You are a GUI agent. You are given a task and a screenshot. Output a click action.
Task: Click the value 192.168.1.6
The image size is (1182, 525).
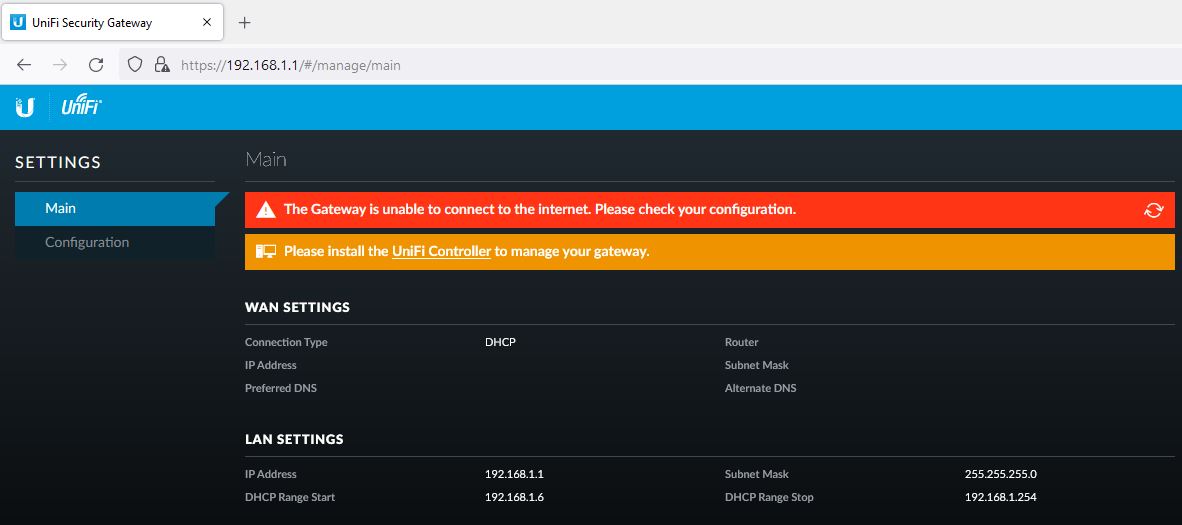(x=514, y=497)
